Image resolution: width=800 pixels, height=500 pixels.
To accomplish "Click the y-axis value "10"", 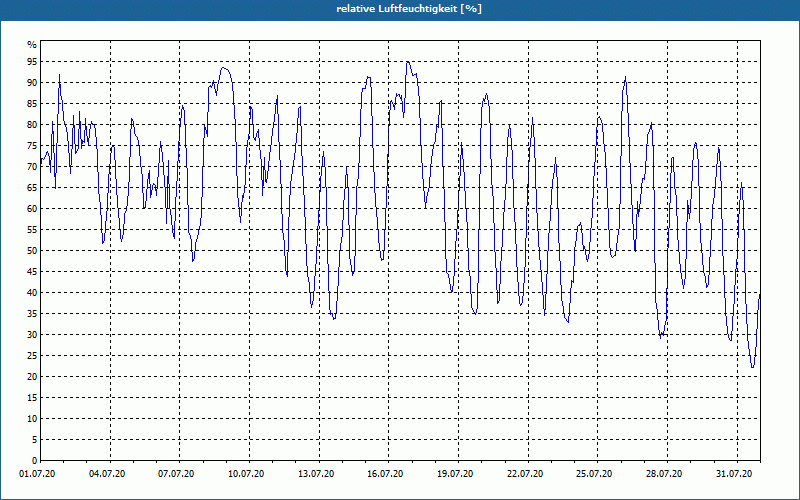I will 32,419.
